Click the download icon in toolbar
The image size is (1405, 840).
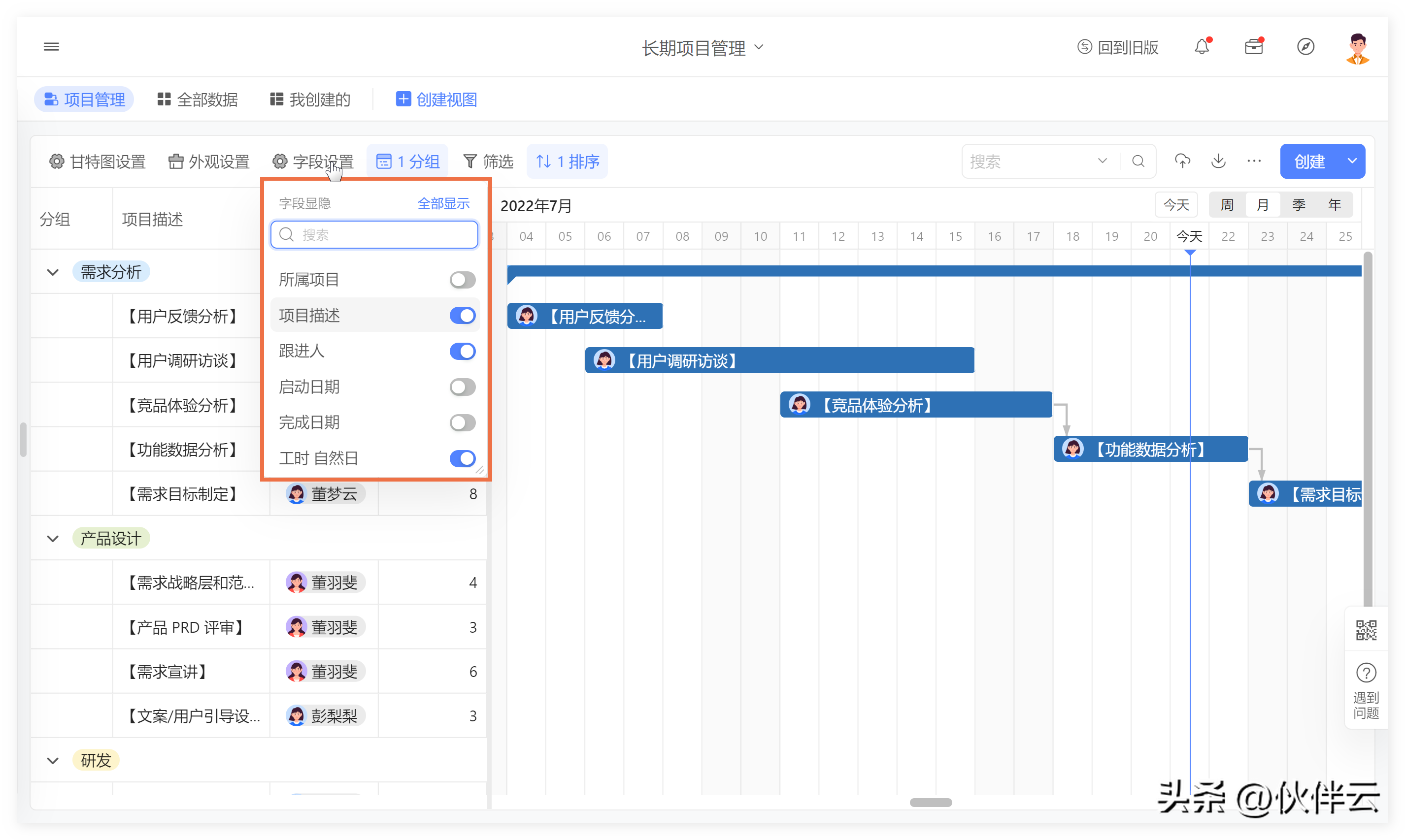point(1218,162)
